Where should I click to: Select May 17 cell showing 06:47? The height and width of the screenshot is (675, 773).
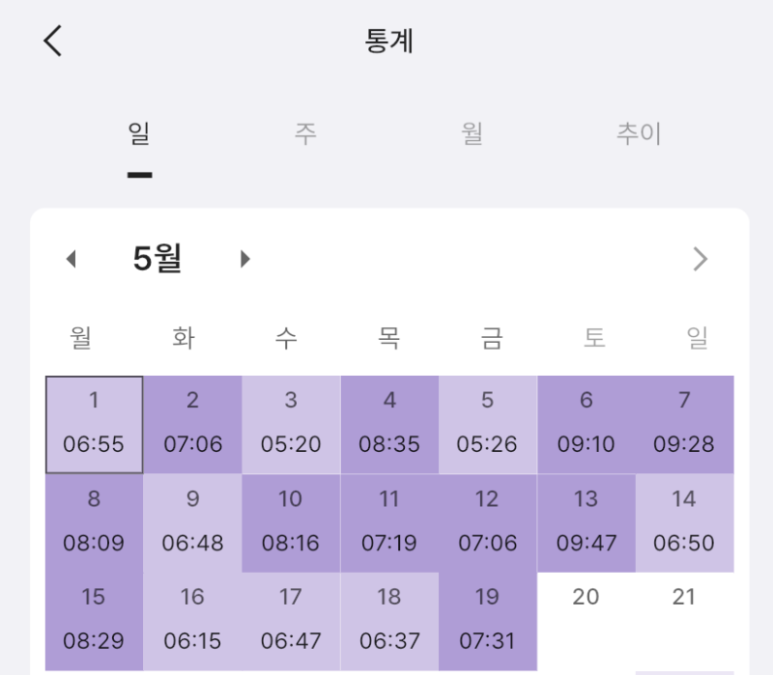[x=291, y=621]
